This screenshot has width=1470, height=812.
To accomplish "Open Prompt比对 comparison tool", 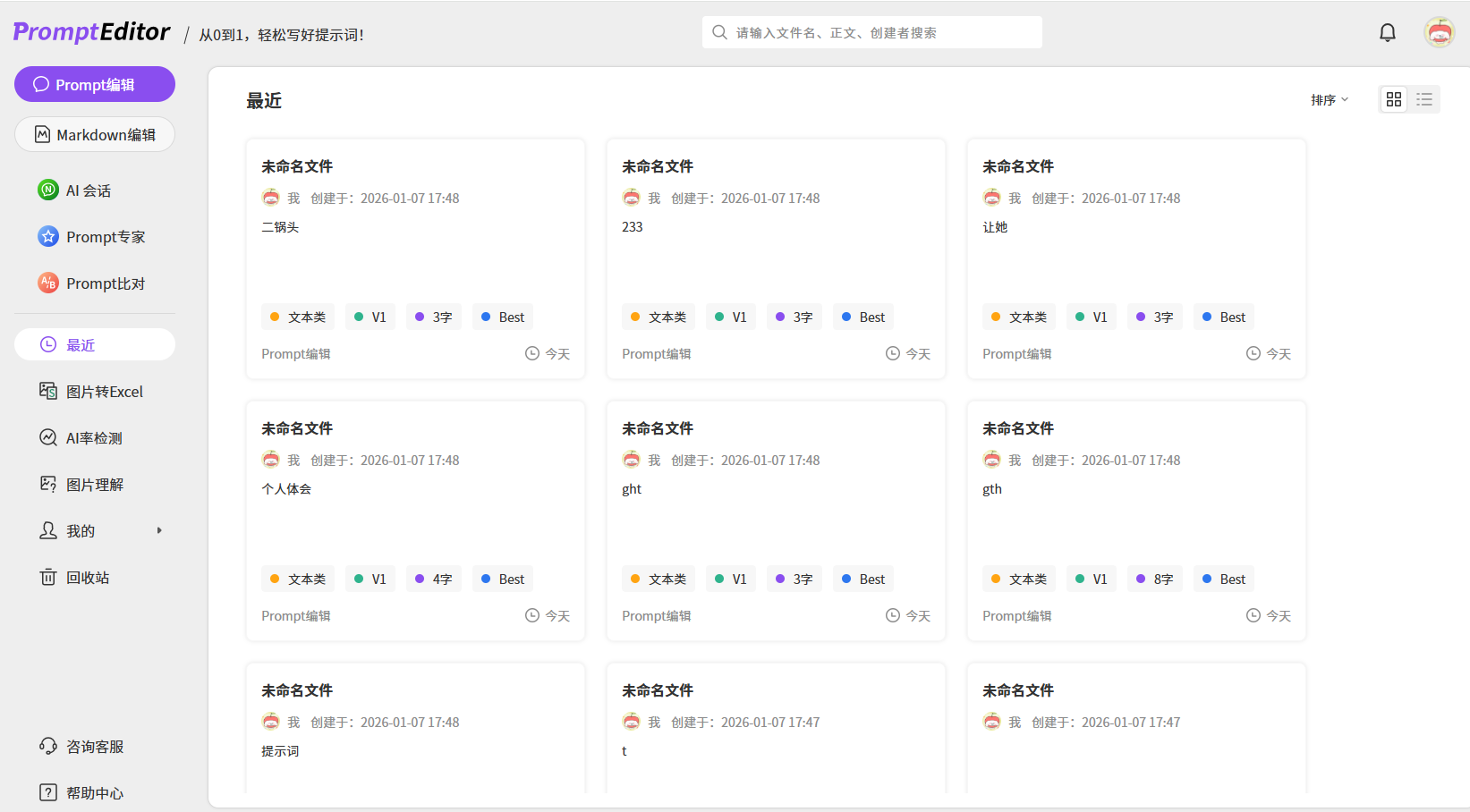I will point(105,283).
